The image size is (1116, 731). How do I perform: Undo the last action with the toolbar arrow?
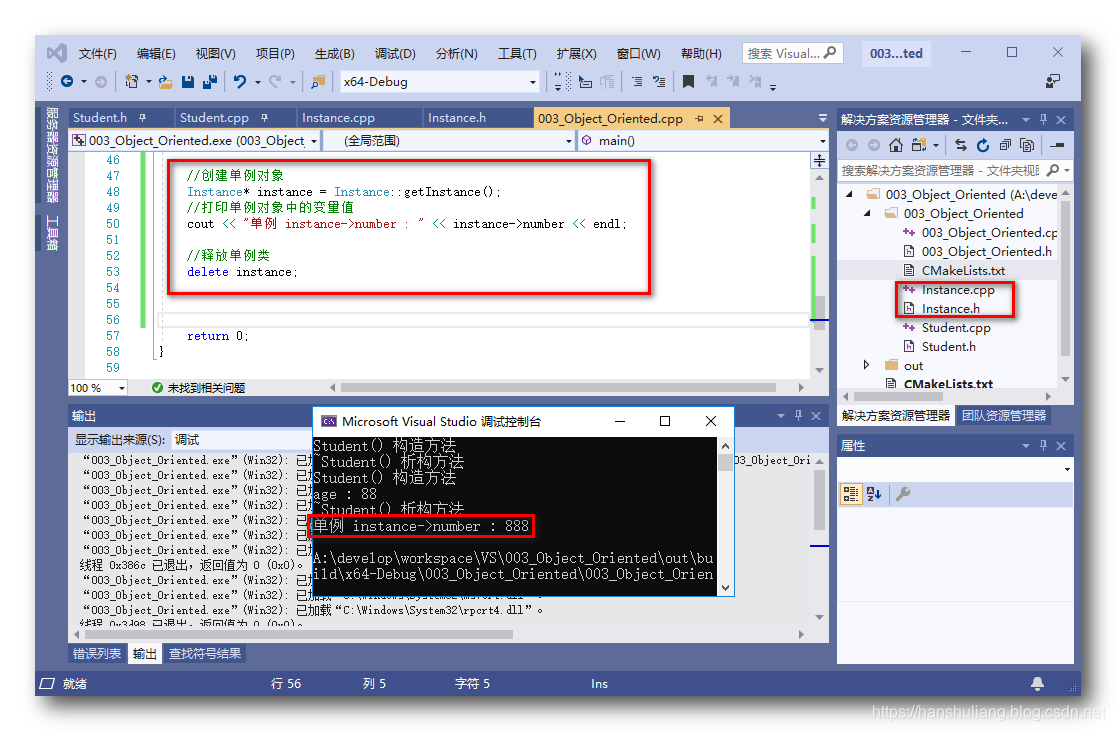240,82
